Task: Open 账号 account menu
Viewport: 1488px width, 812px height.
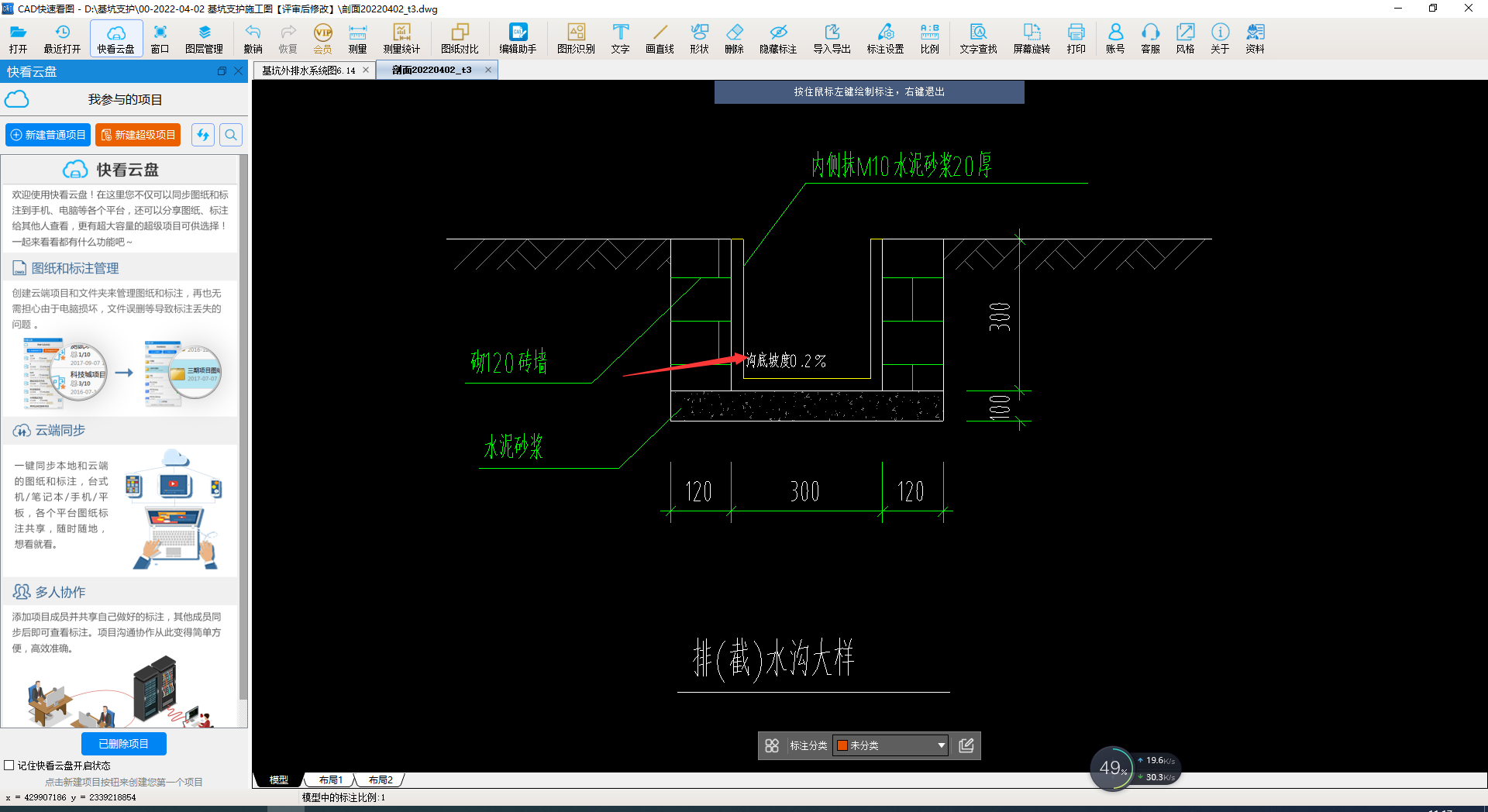Action: 1115,38
